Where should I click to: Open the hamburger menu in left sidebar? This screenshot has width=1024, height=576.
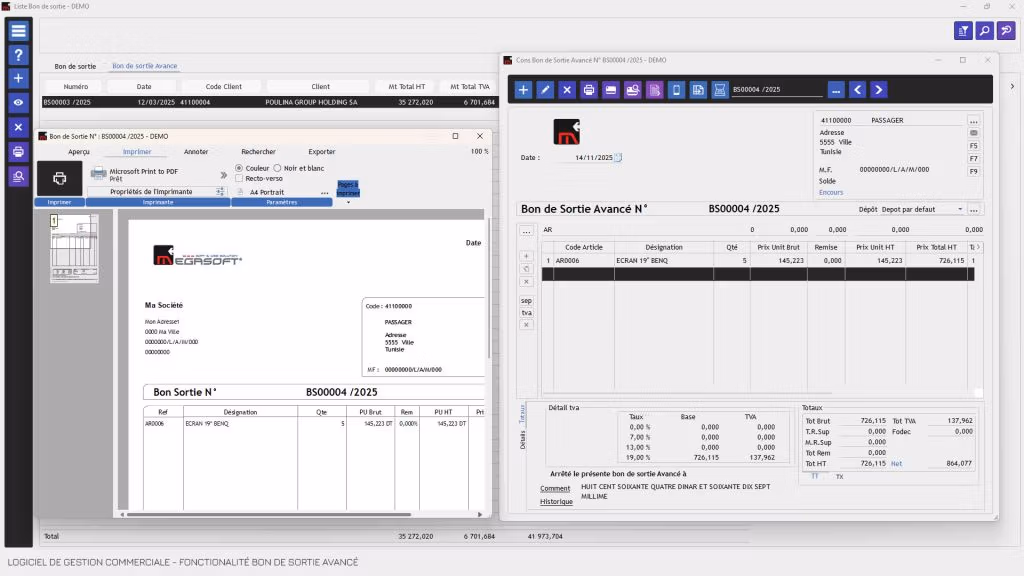[x=18, y=31]
